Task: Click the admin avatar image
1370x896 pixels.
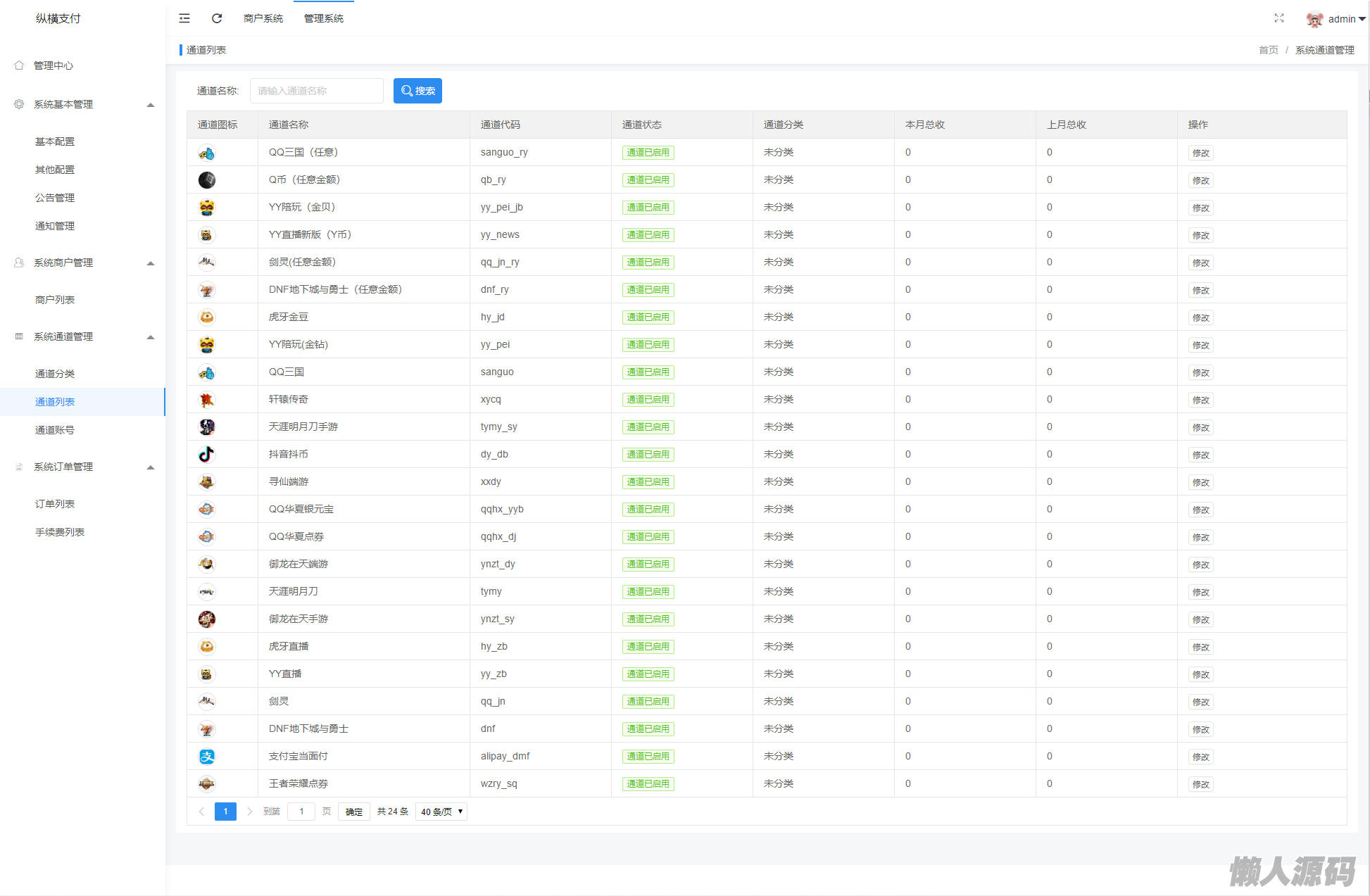Action: click(x=1314, y=19)
